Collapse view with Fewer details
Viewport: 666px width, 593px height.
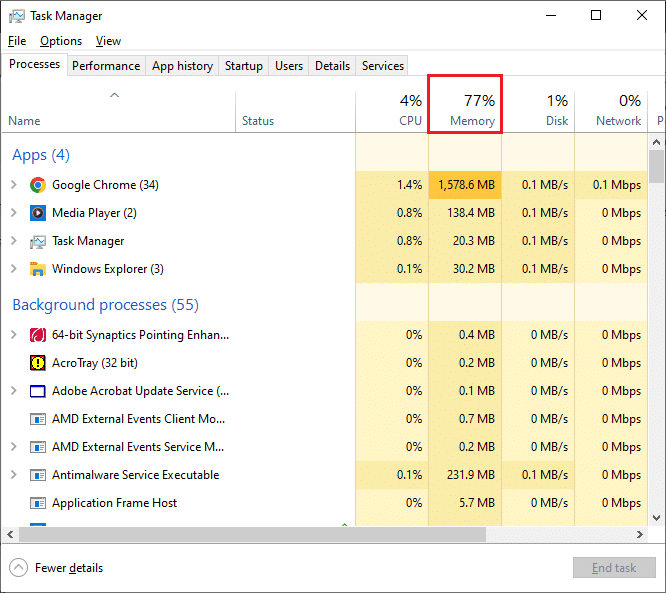click(x=57, y=568)
